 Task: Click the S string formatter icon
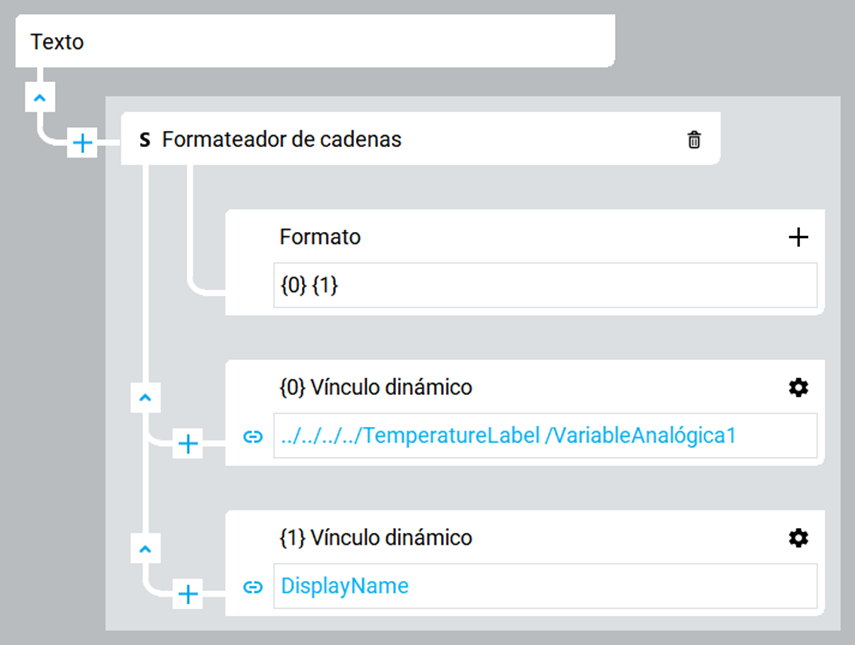pyautogui.click(x=145, y=140)
